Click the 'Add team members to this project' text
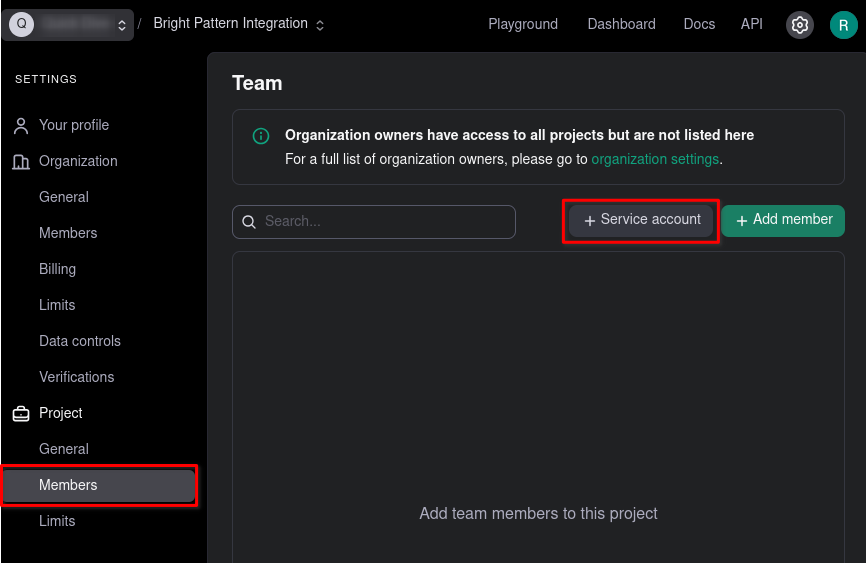866x563 pixels. point(538,514)
